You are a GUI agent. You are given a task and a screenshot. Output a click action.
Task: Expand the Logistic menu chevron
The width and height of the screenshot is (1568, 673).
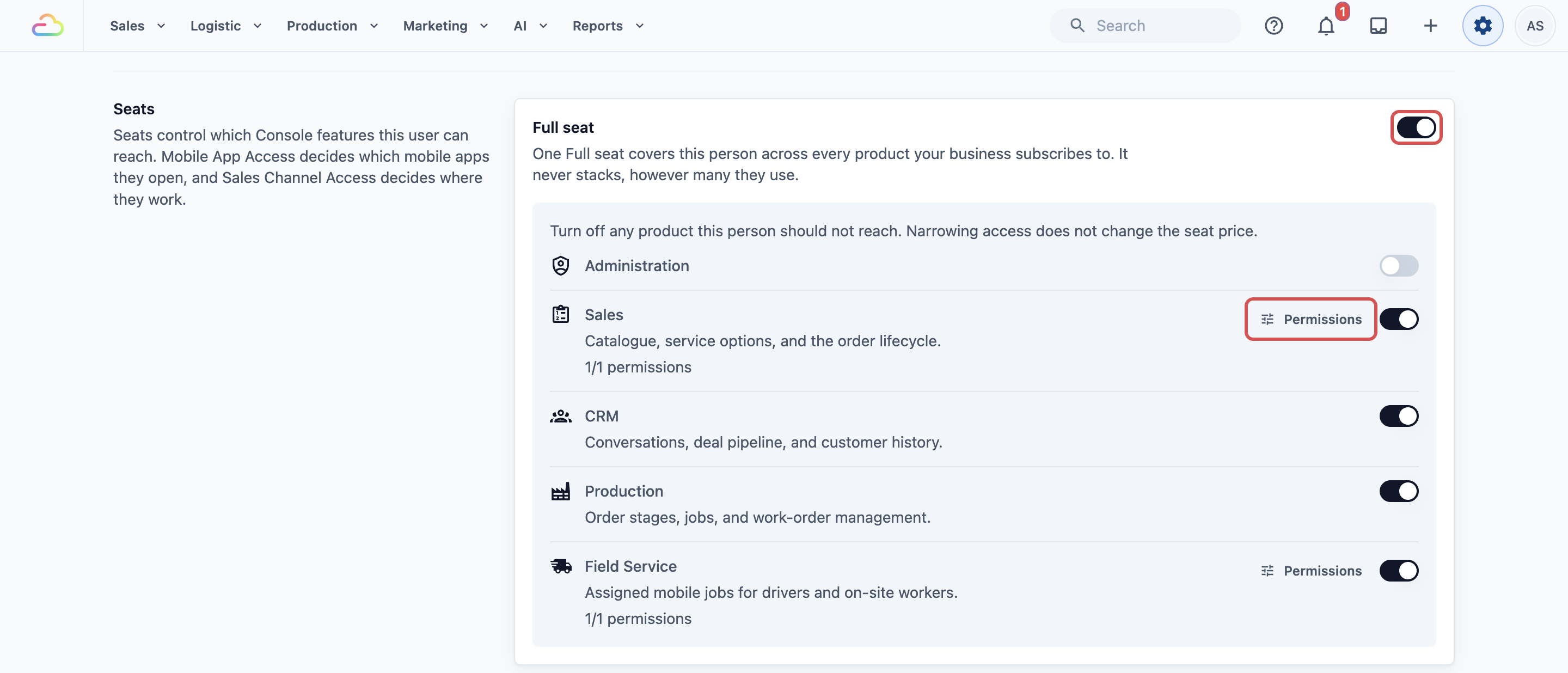click(x=258, y=26)
